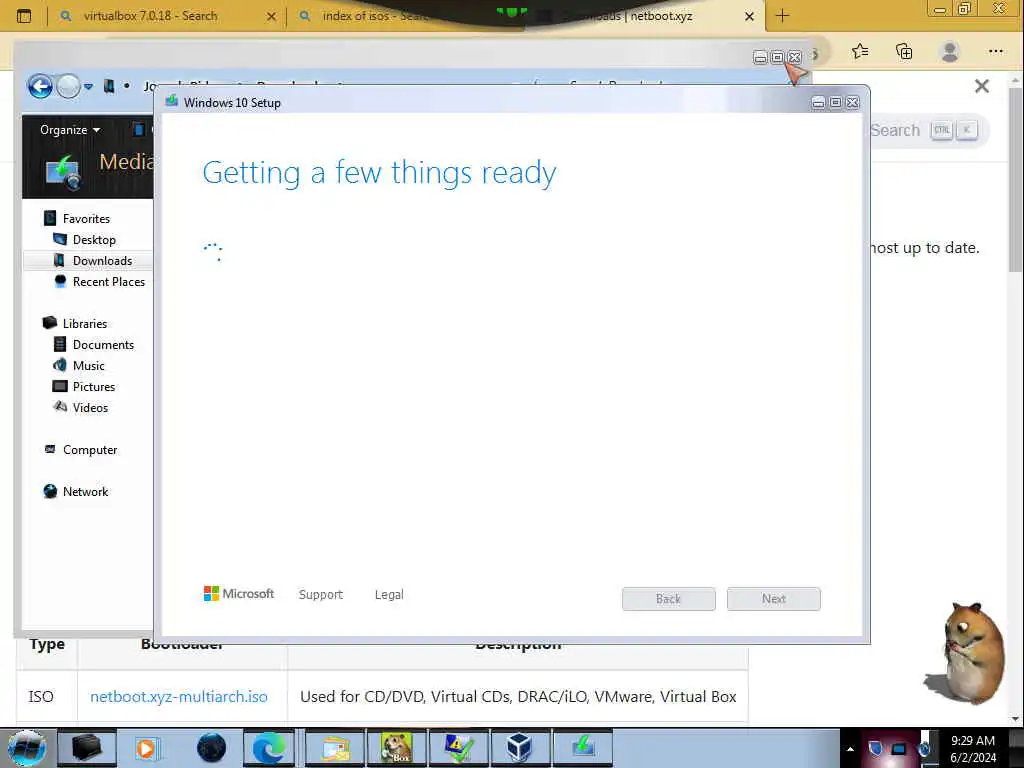Open Edge Settings and more menu
Image resolution: width=1024 pixels, height=768 pixels.
995,51
